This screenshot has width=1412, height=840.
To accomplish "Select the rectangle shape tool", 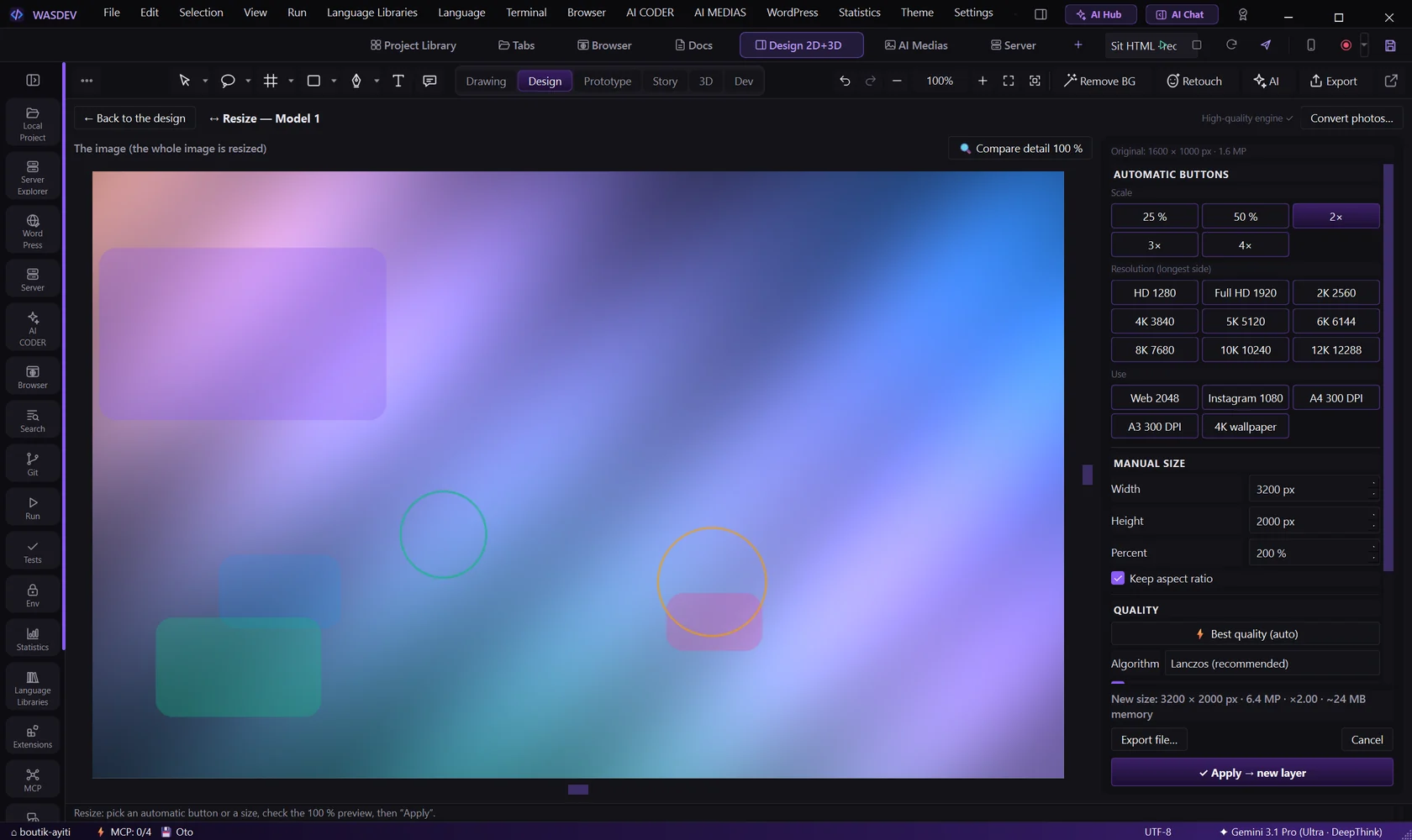I will (x=313, y=81).
